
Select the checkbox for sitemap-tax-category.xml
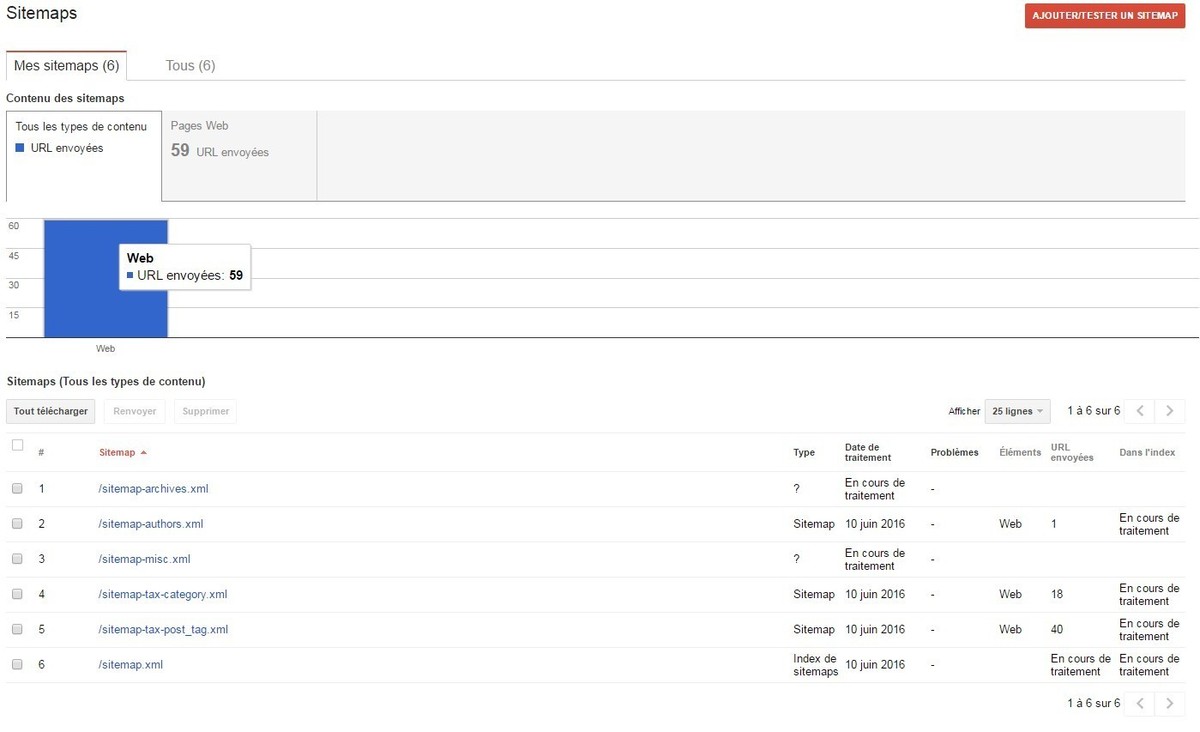pyautogui.click(x=17, y=594)
